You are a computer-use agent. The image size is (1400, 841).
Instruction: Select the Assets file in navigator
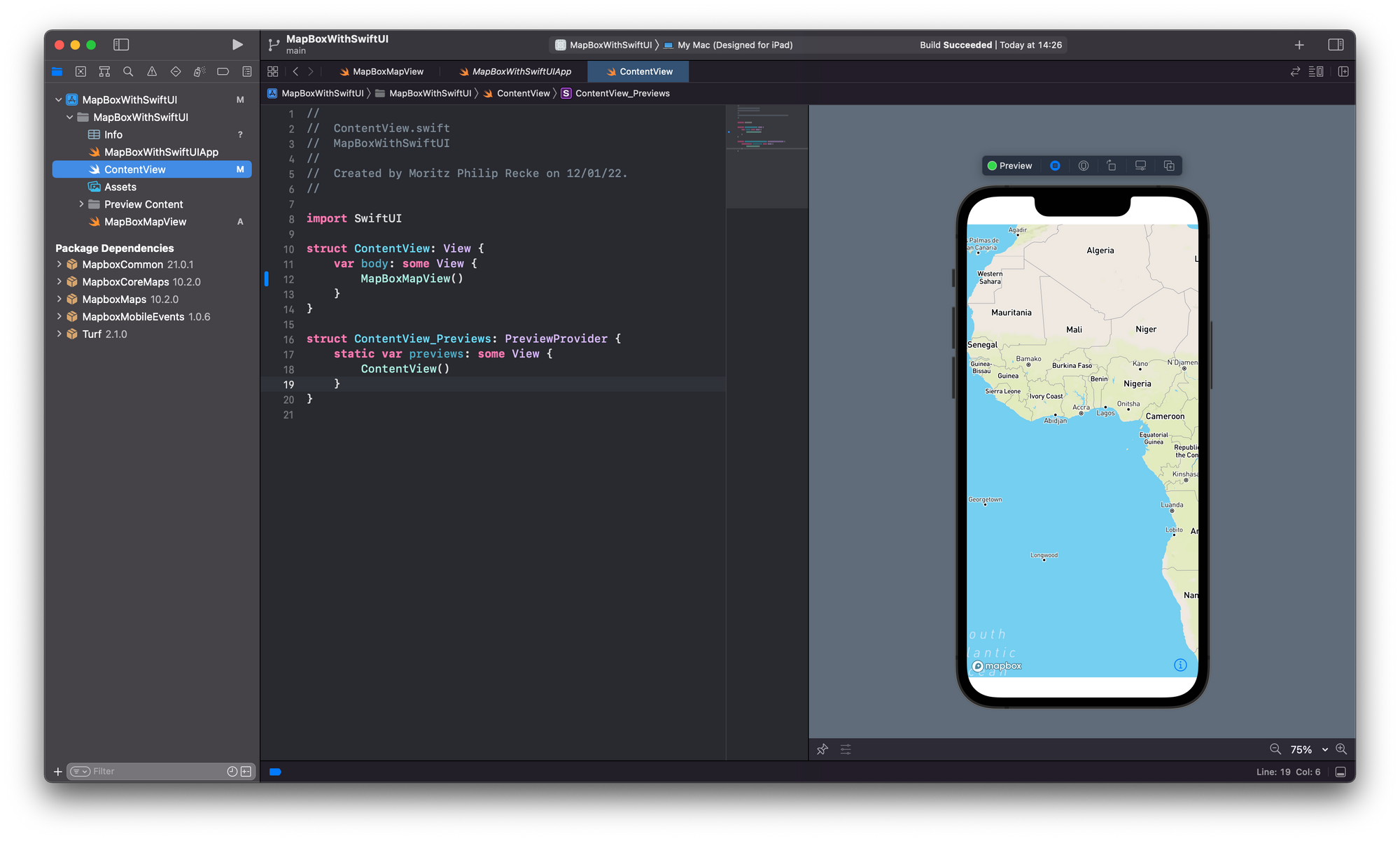[x=120, y=187]
